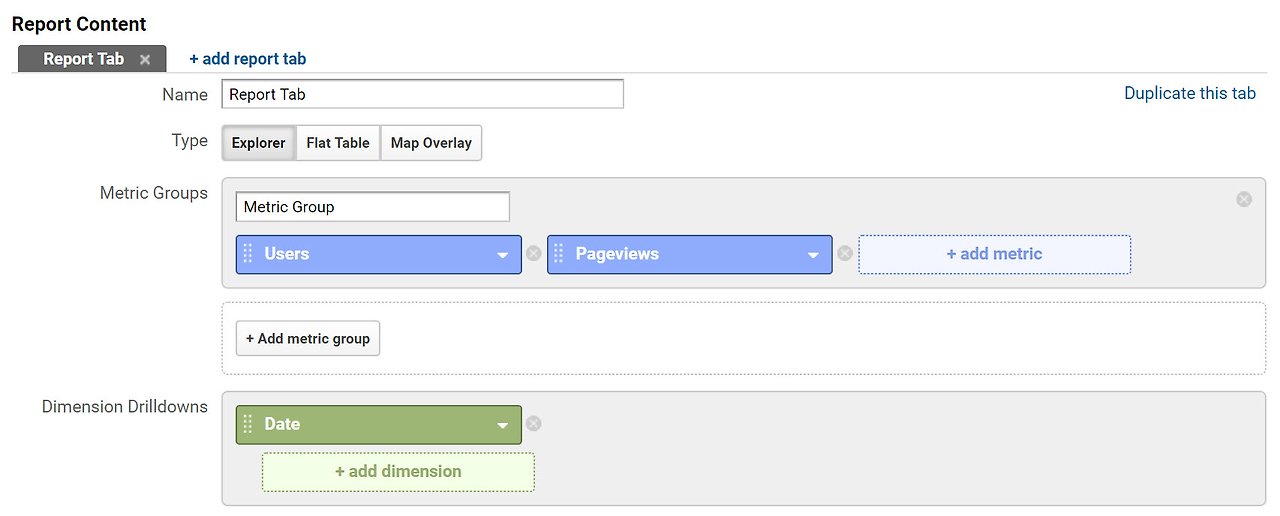Click the Name input field
The image size is (1280, 516).
pyautogui.click(x=422, y=94)
